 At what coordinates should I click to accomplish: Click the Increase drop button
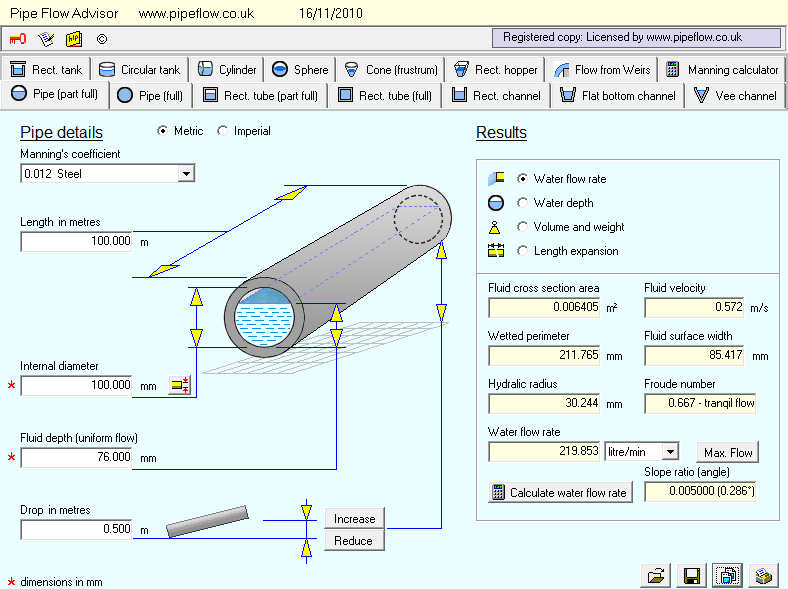pos(354,519)
